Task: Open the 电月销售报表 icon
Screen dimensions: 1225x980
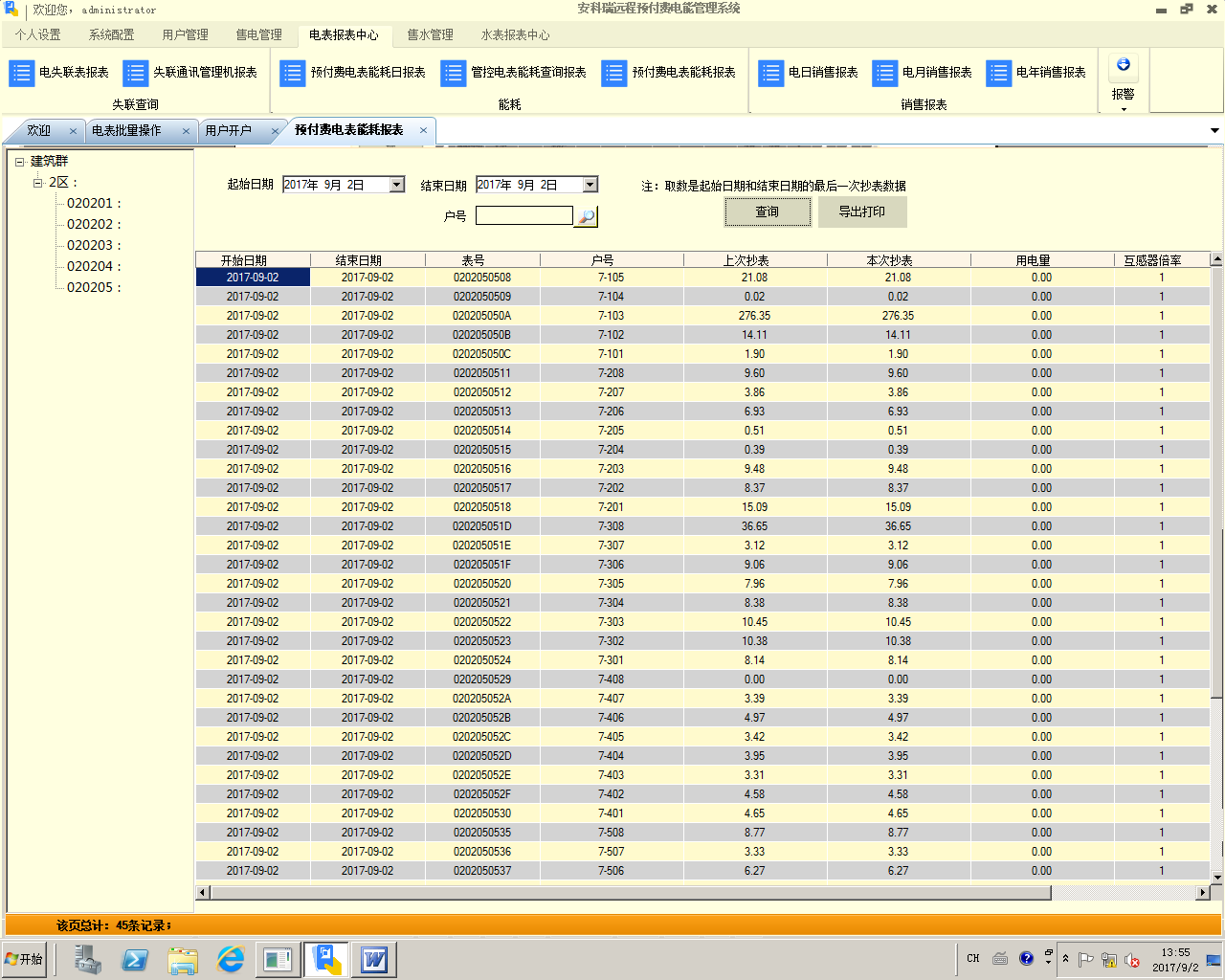Action: 884,73
